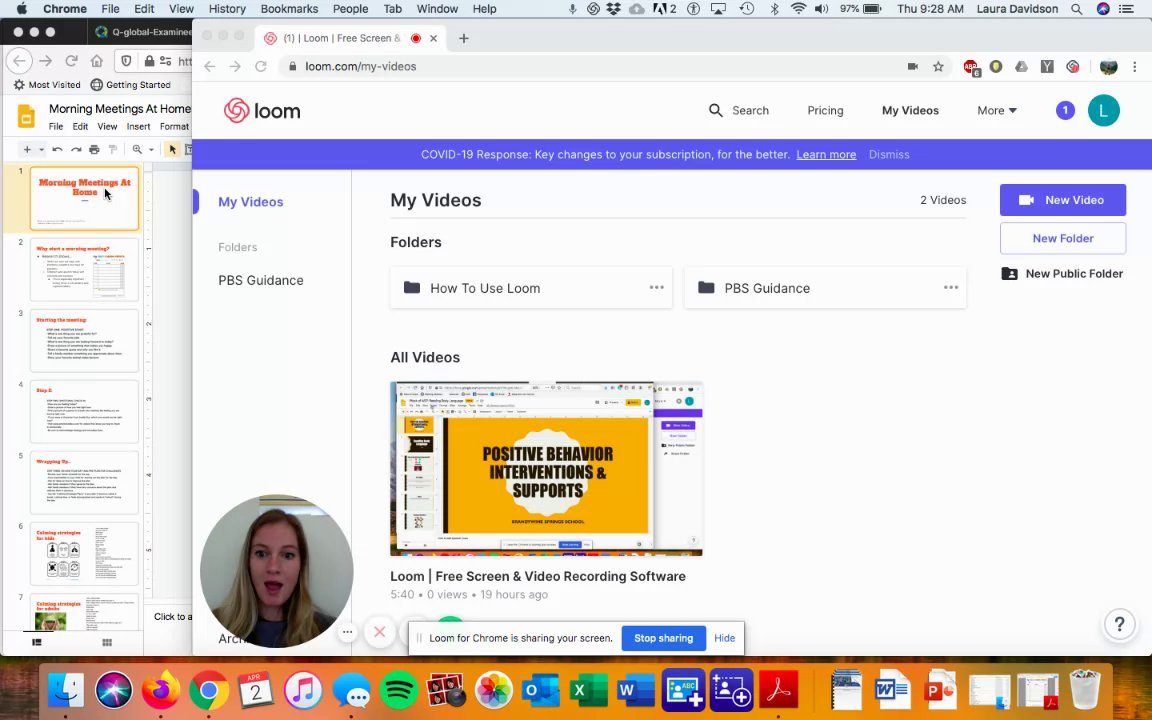
Task: Expand the More dropdown menu
Action: coord(996,110)
